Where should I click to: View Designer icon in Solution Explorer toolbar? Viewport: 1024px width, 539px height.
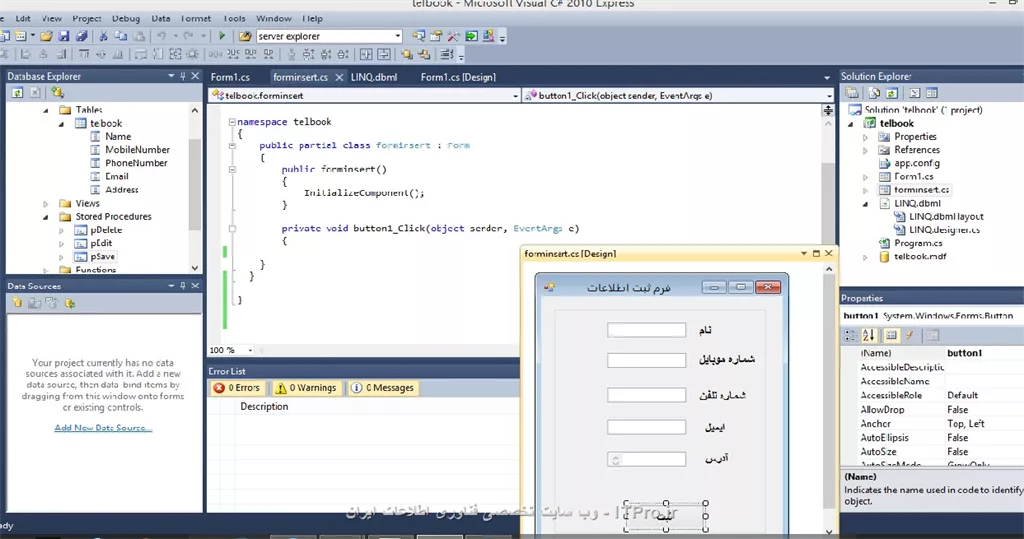932,93
